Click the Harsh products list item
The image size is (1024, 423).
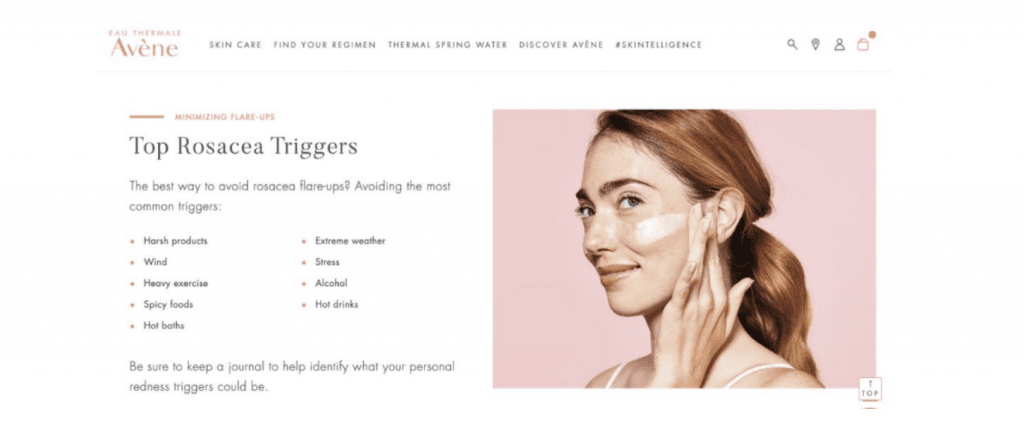pos(175,241)
